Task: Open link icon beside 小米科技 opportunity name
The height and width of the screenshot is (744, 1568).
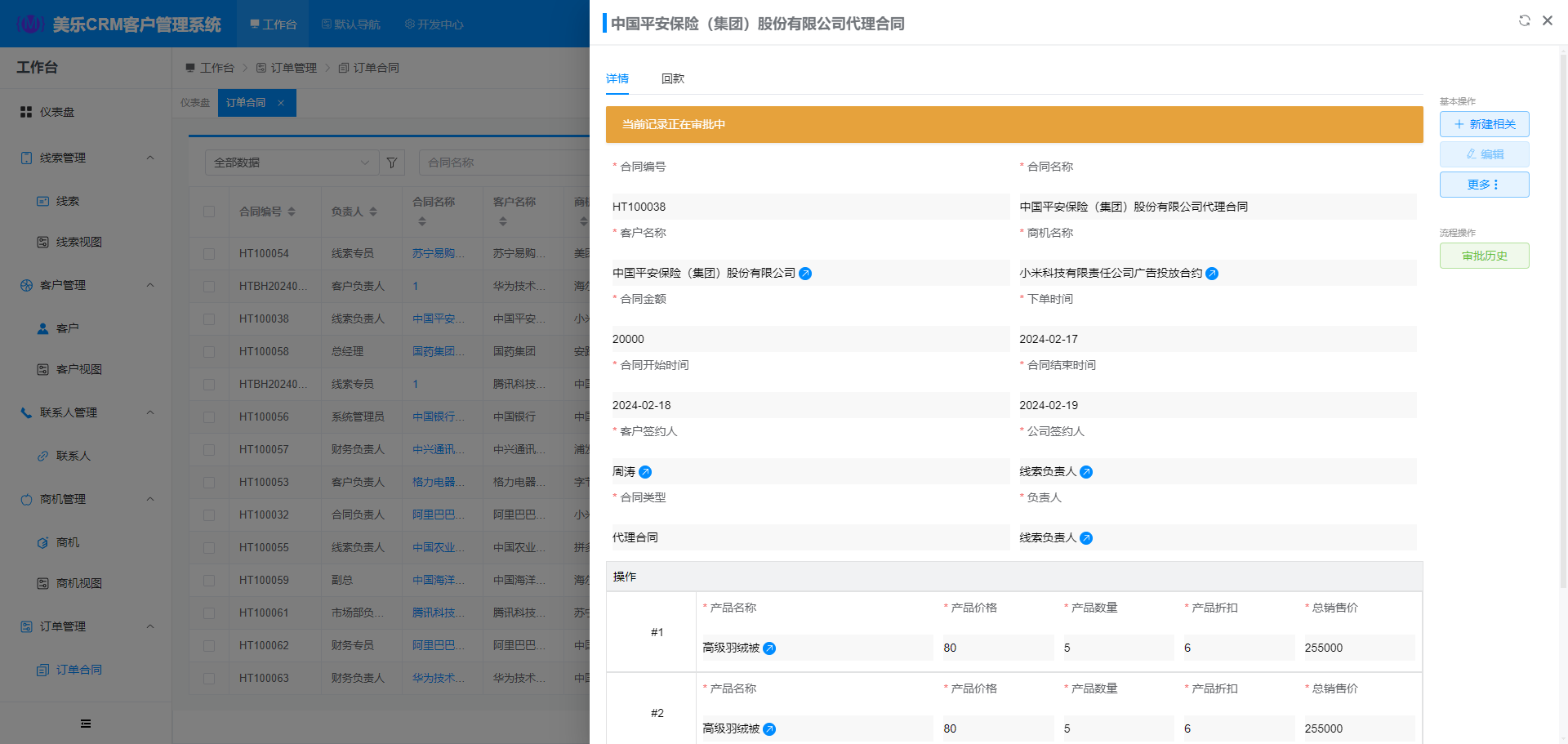Action: [x=1212, y=274]
